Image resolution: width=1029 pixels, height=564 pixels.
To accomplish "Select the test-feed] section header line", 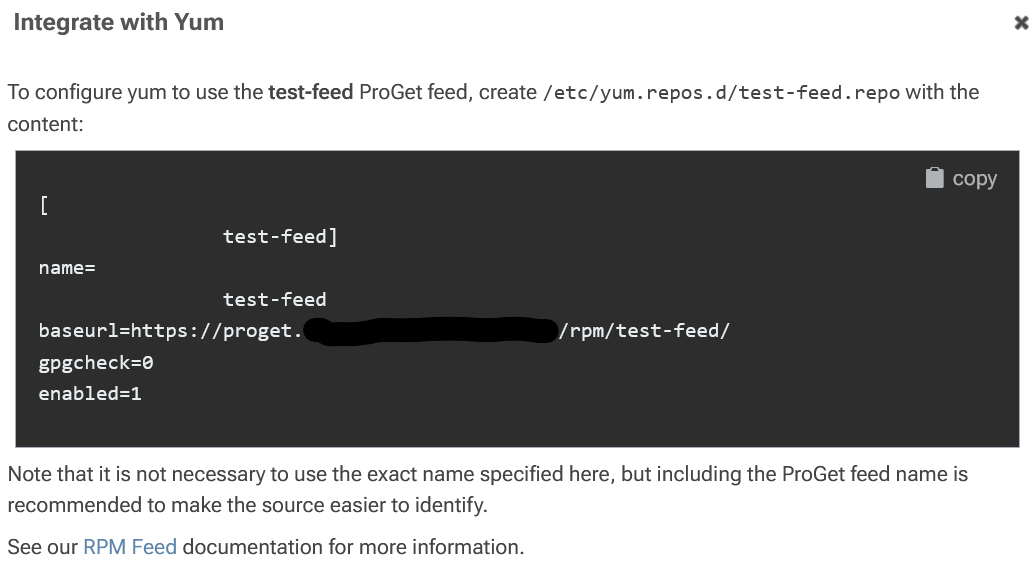I will pyautogui.click(x=280, y=237).
